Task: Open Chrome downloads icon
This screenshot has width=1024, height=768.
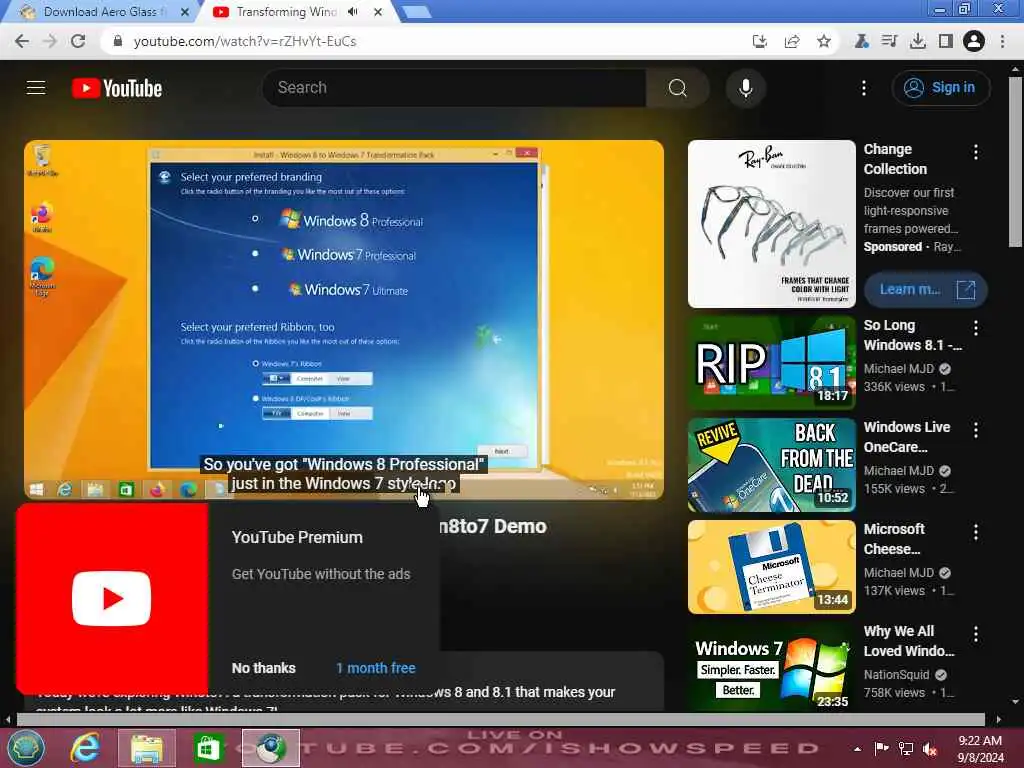Action: pyautogui.click(x=918, y=41)
